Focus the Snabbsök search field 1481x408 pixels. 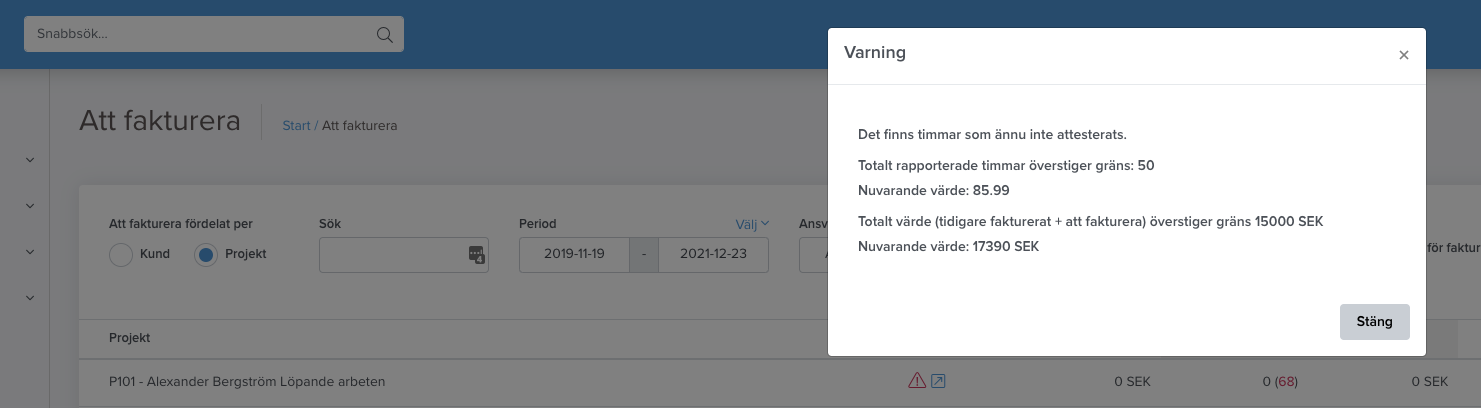(214, 34)
